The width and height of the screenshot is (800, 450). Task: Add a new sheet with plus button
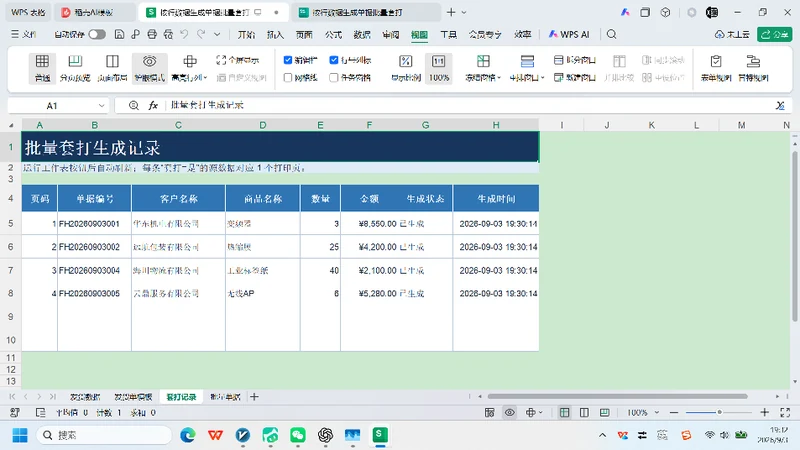pos(254,396)
